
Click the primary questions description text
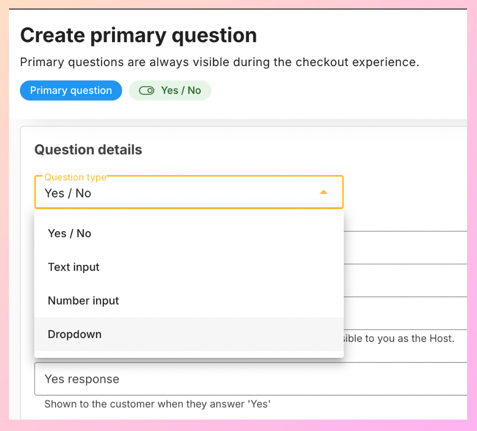point(220,62)
